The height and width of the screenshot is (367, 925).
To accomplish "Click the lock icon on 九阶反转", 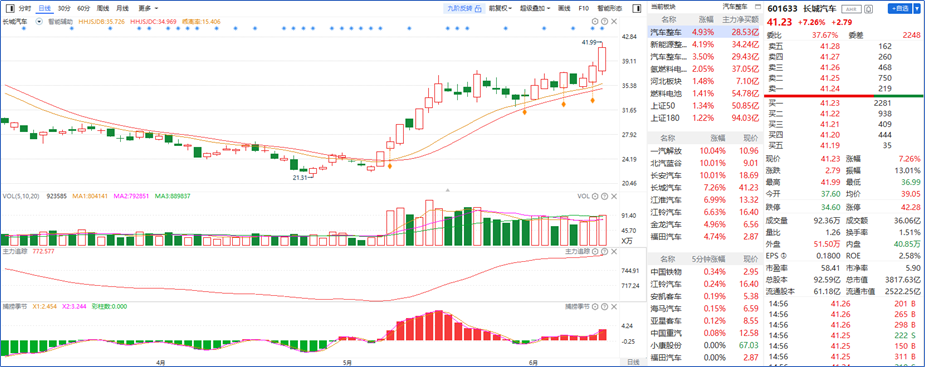I will point(478,8).
